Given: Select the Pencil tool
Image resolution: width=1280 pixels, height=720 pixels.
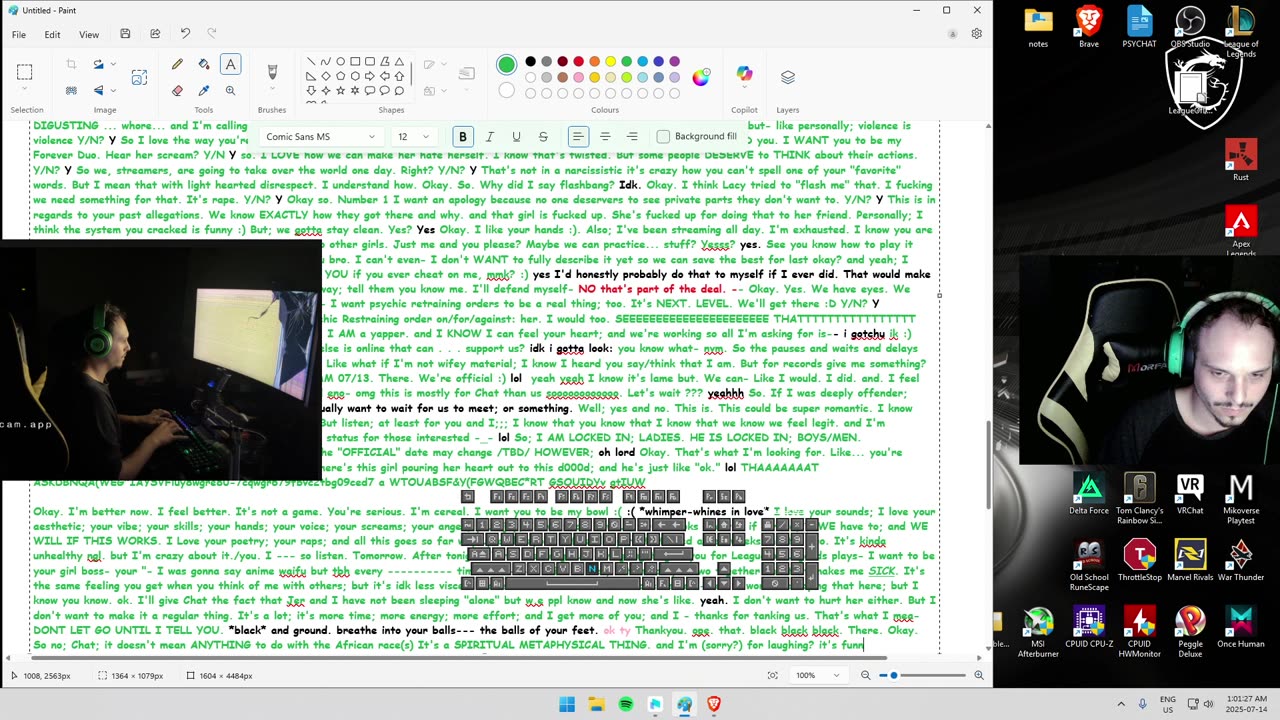Looking at the screenshot, I should click(x=177, y=65).
